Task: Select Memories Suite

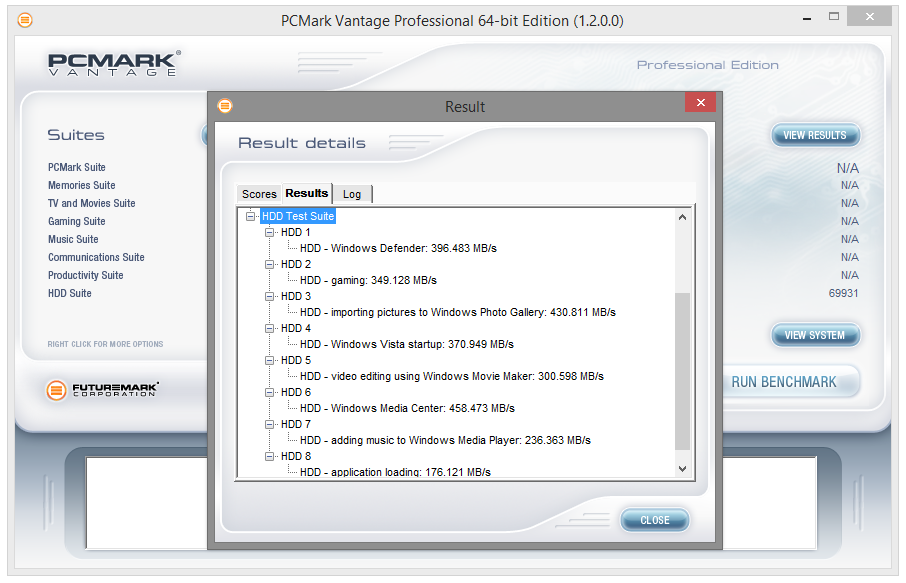Action: (x=81, y=185)
